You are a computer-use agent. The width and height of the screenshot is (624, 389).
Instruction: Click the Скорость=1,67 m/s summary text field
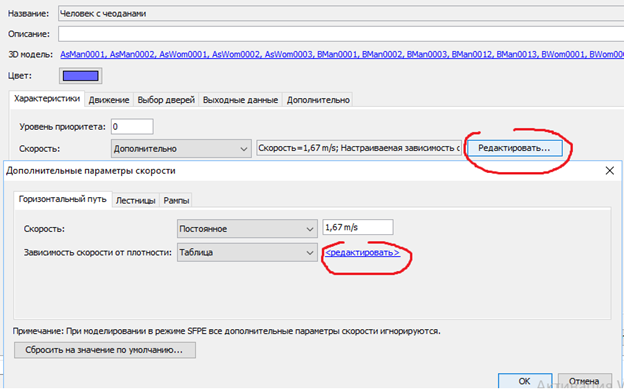tap(358, 148)
